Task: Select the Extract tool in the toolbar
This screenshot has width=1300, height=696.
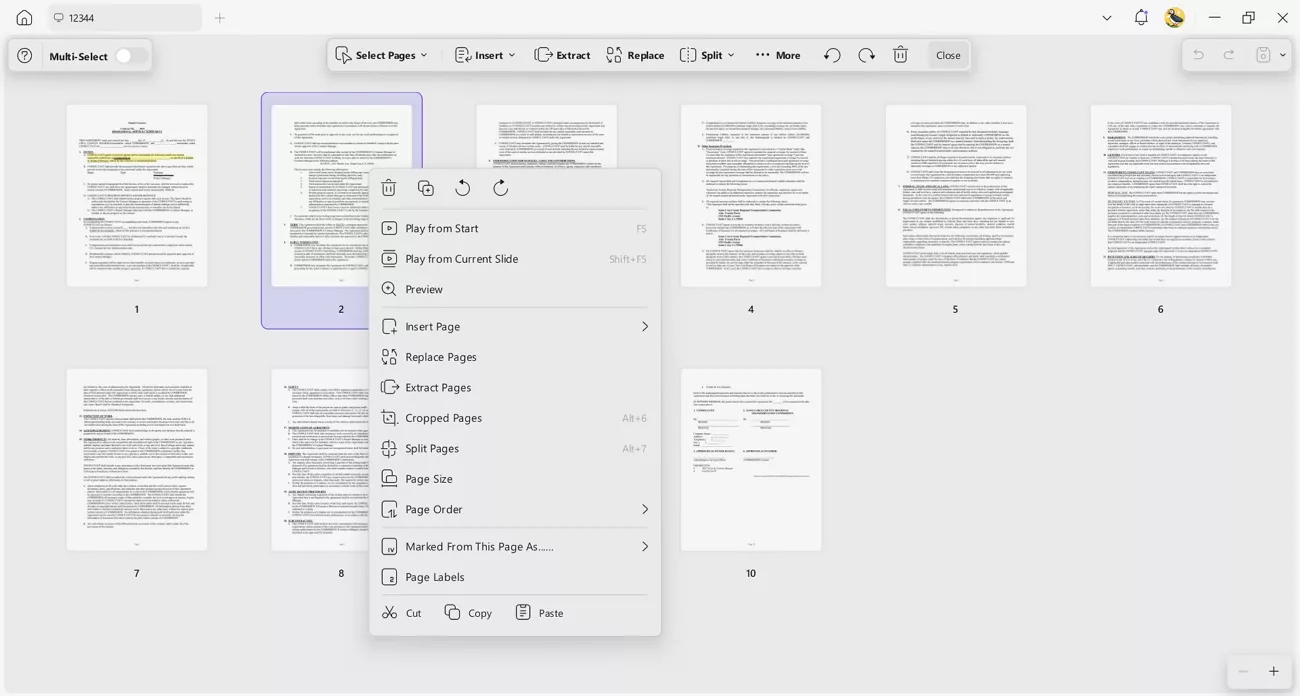Action: pyautogui.click(x=562, y=55)
